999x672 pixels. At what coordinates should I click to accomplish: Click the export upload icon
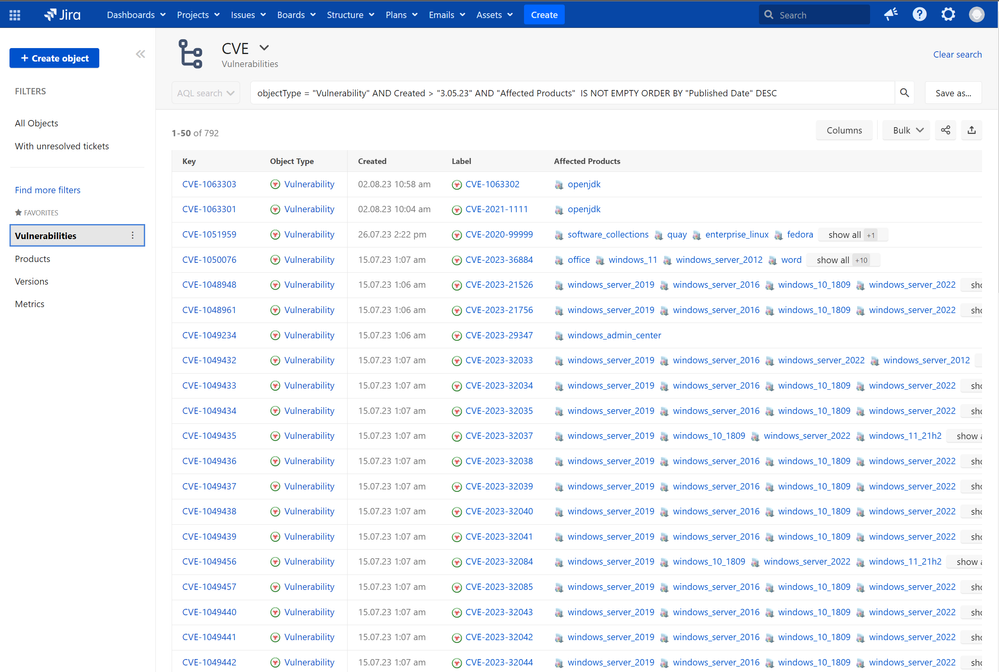click(972, 130)
